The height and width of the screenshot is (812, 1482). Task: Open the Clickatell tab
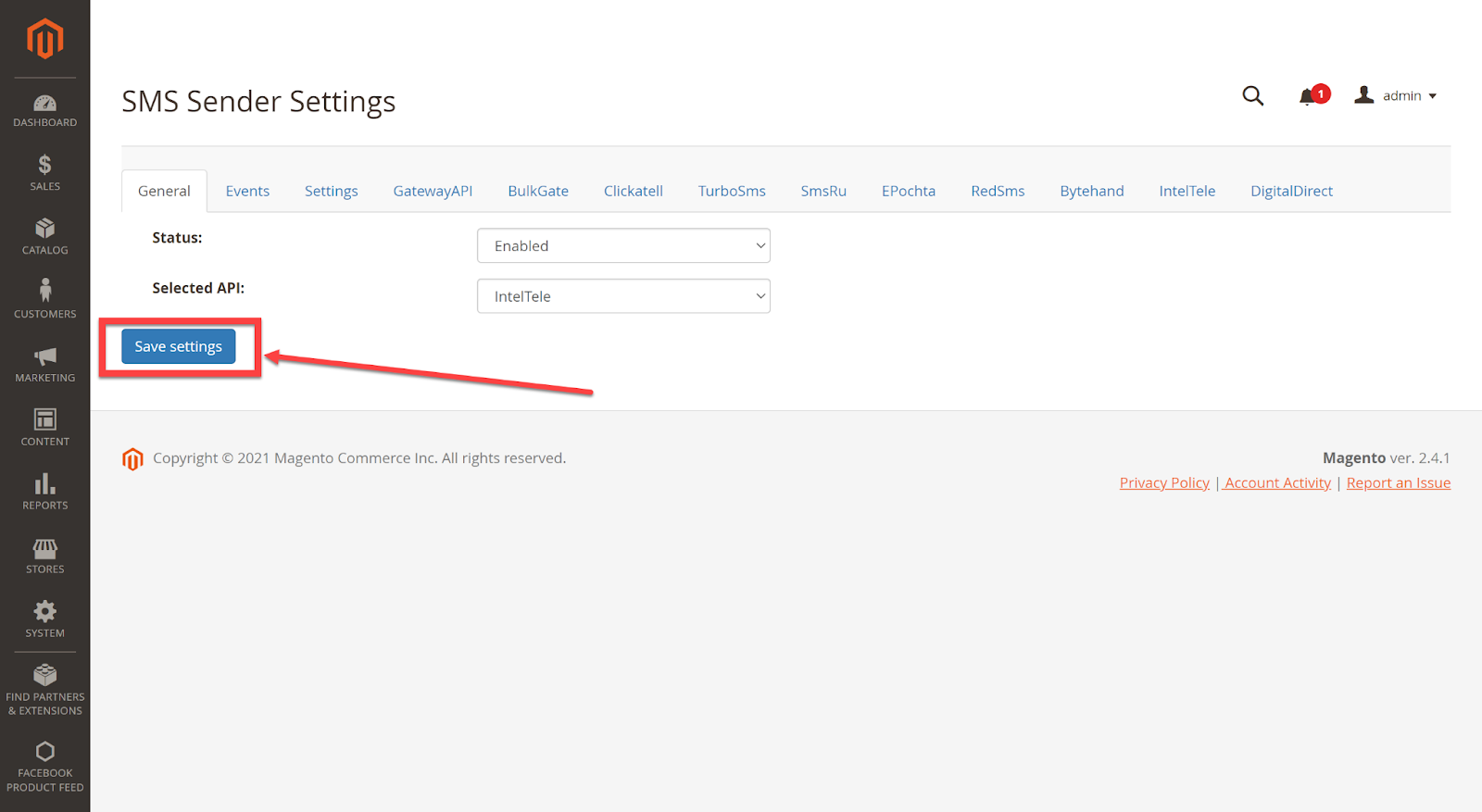click(x=634, y=191)
